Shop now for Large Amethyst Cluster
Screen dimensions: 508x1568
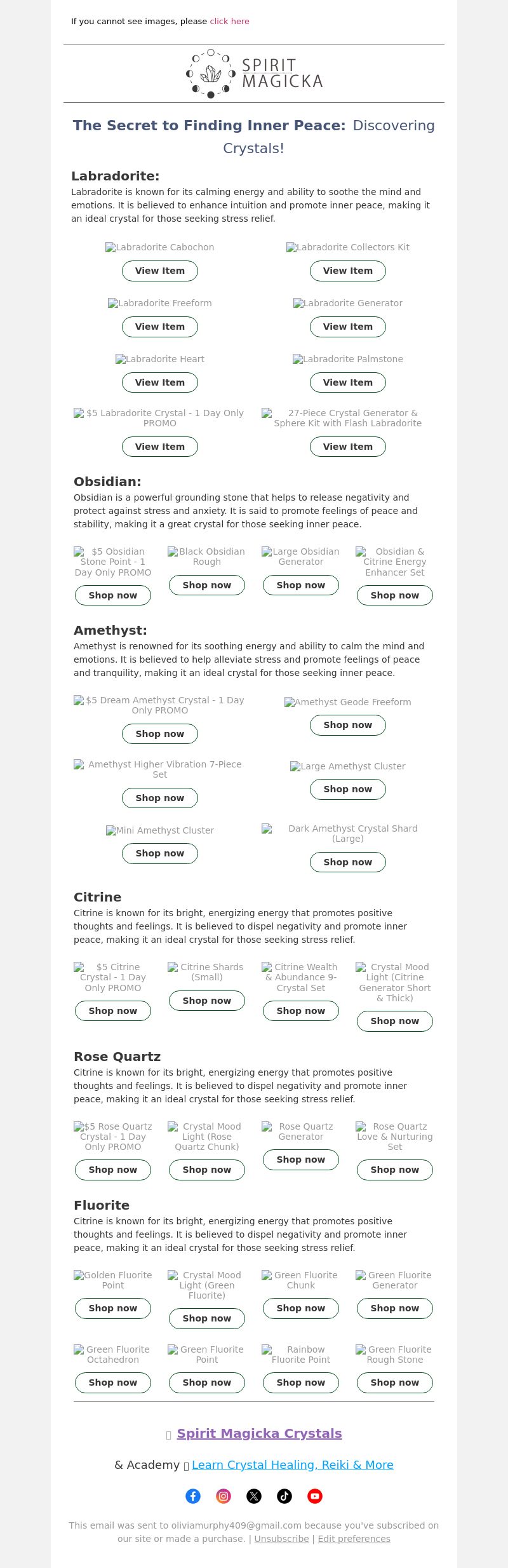(x=348, y=789)
